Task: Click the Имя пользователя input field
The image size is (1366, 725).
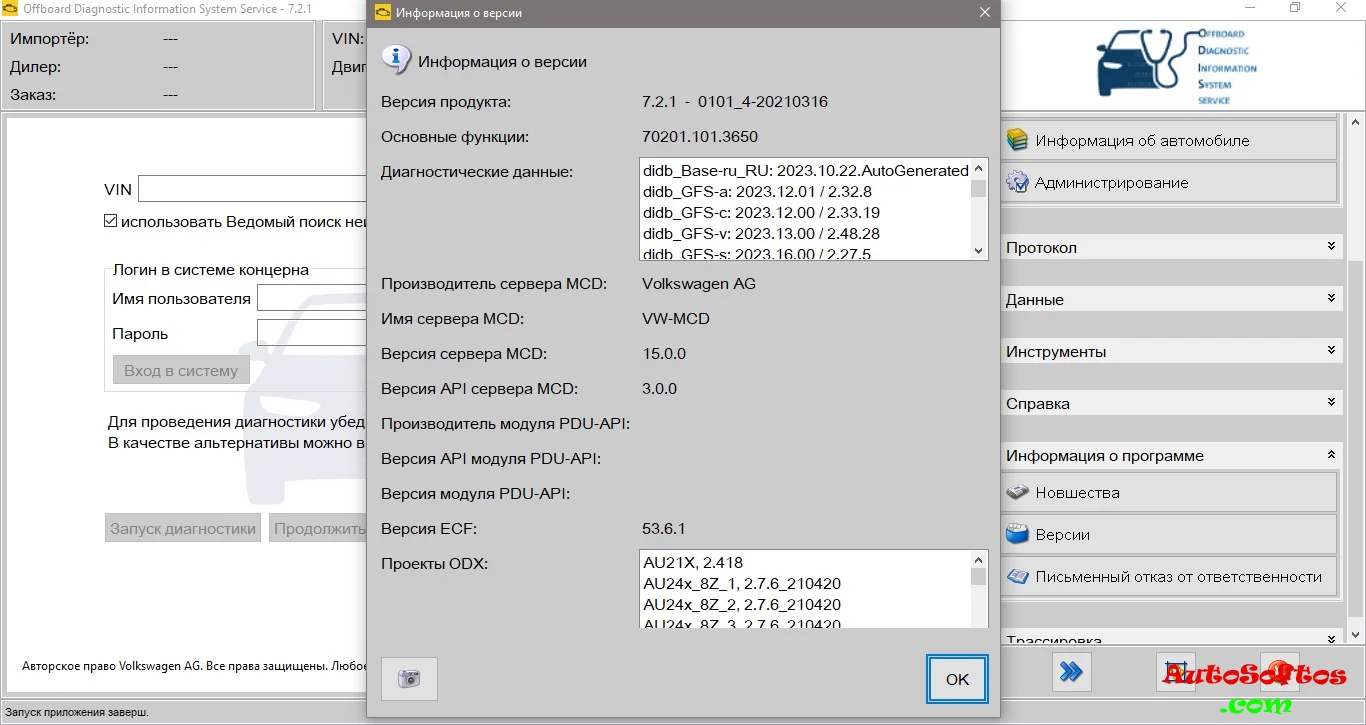Action: click(312, 299)
